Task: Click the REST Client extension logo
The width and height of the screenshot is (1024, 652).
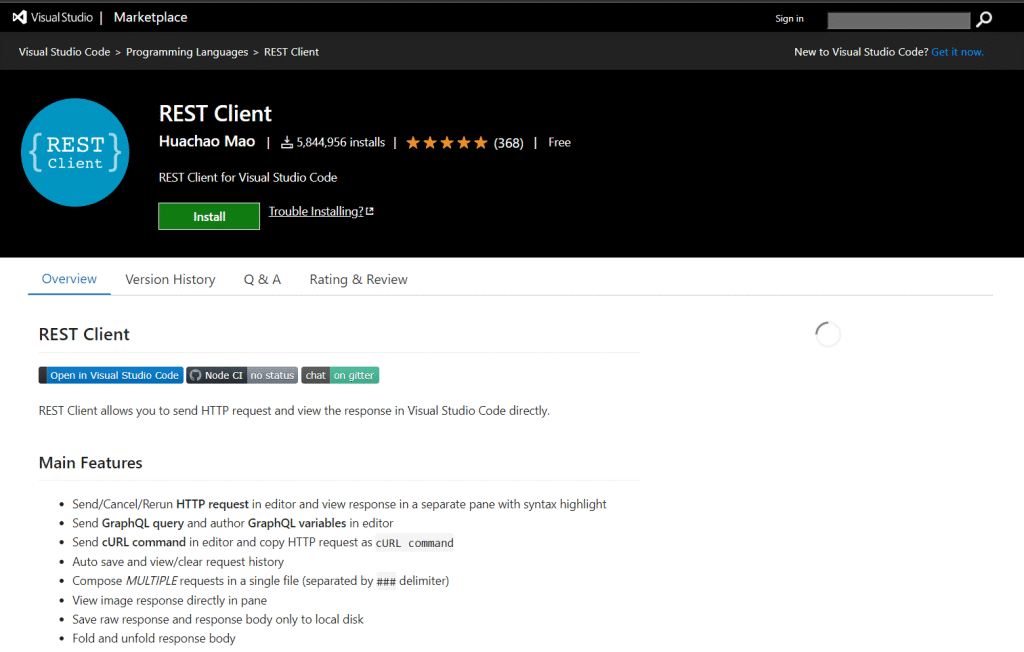Action: 75,152
